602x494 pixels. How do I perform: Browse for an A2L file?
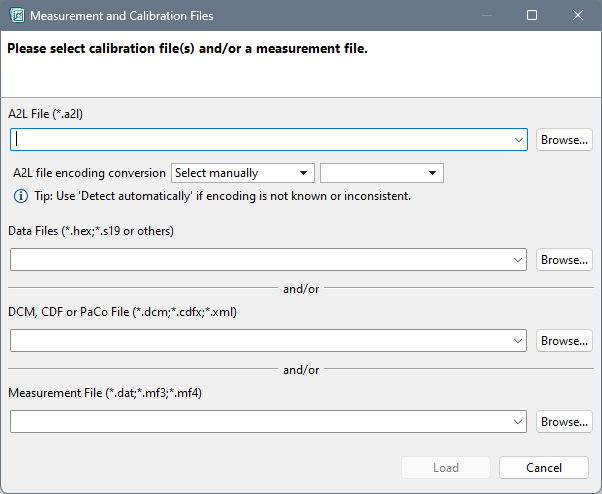pos(564,140)
